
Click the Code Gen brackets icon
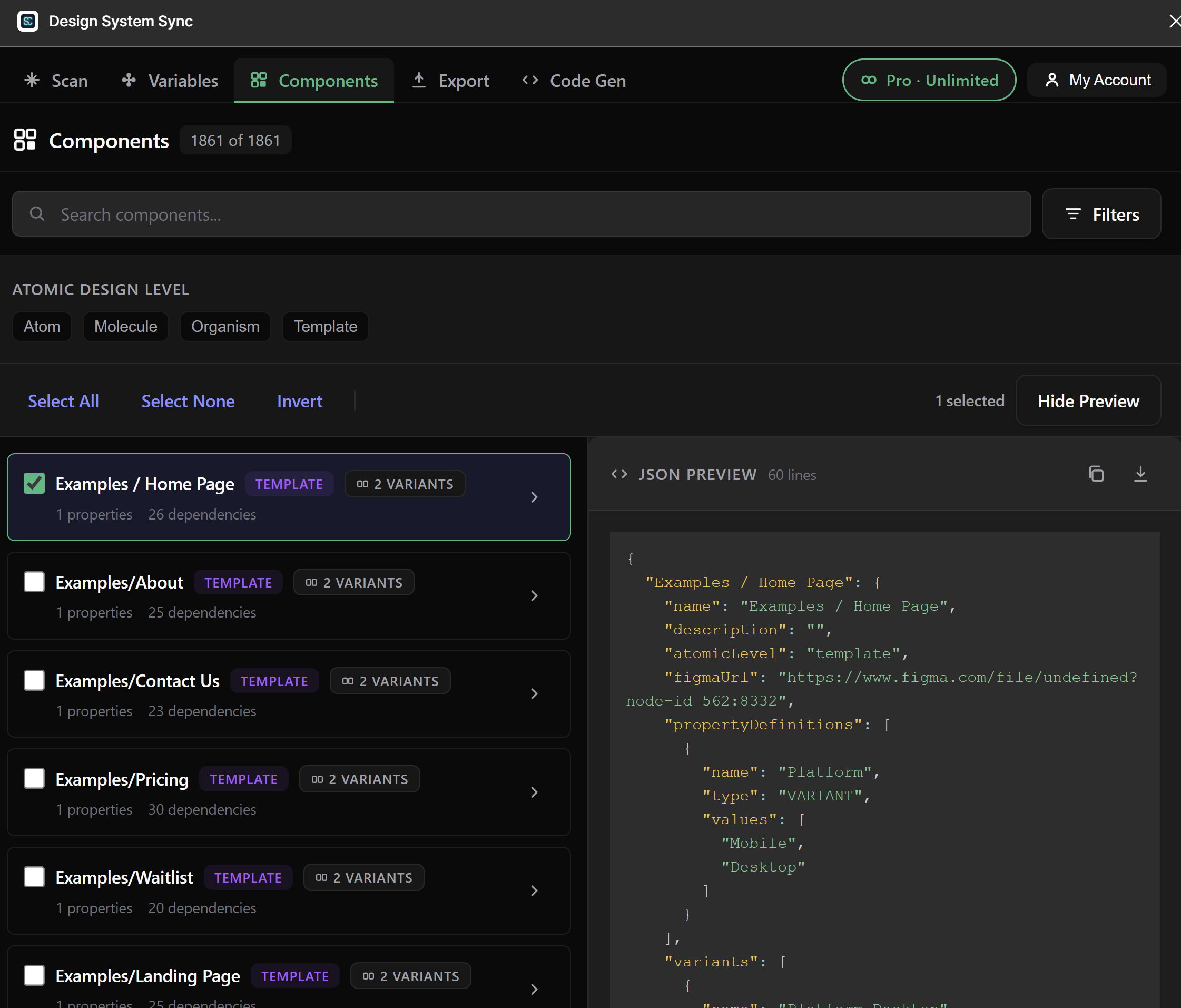(530, 81)
